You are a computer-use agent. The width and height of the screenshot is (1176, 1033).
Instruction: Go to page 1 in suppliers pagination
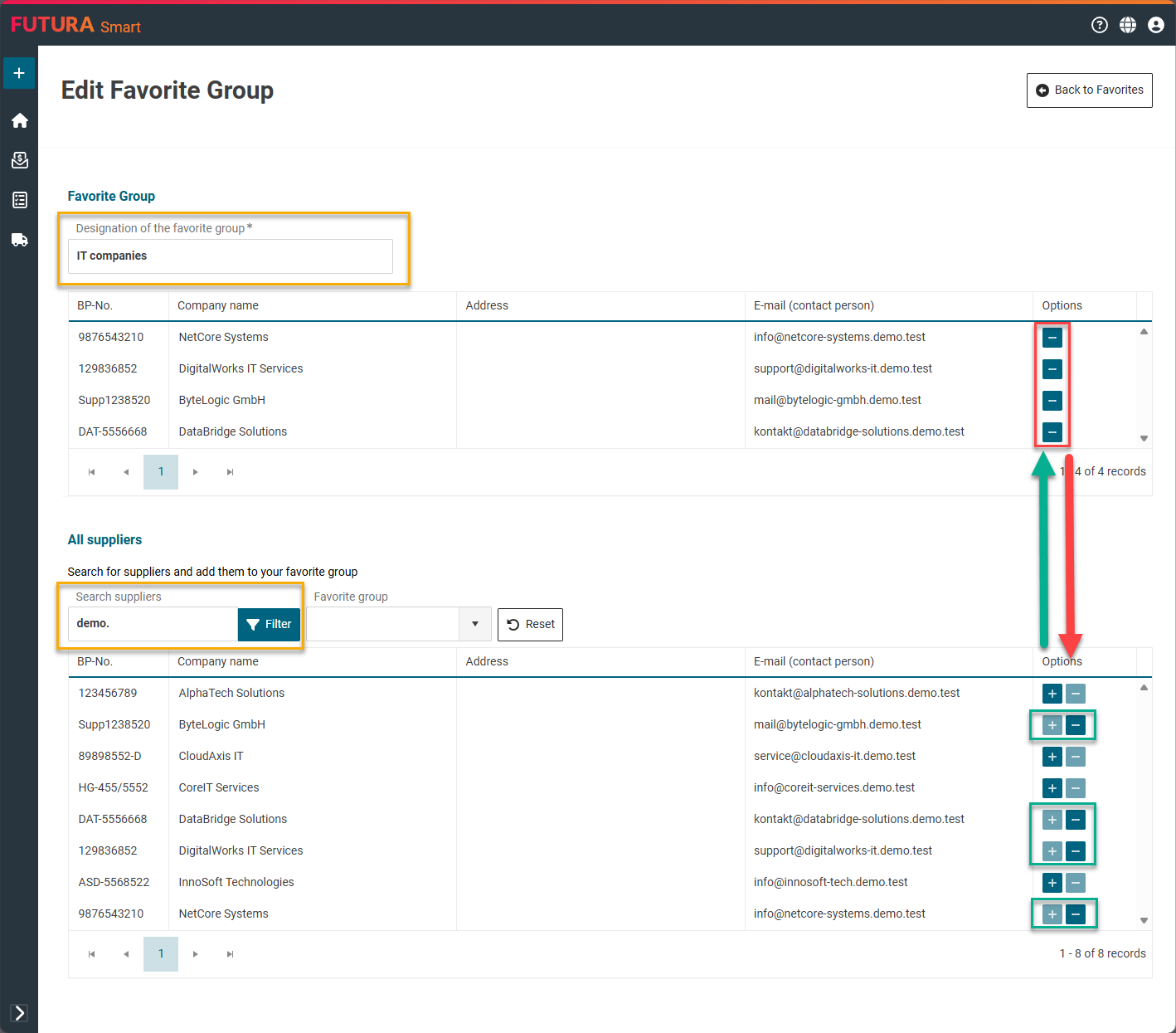point(161,954)
